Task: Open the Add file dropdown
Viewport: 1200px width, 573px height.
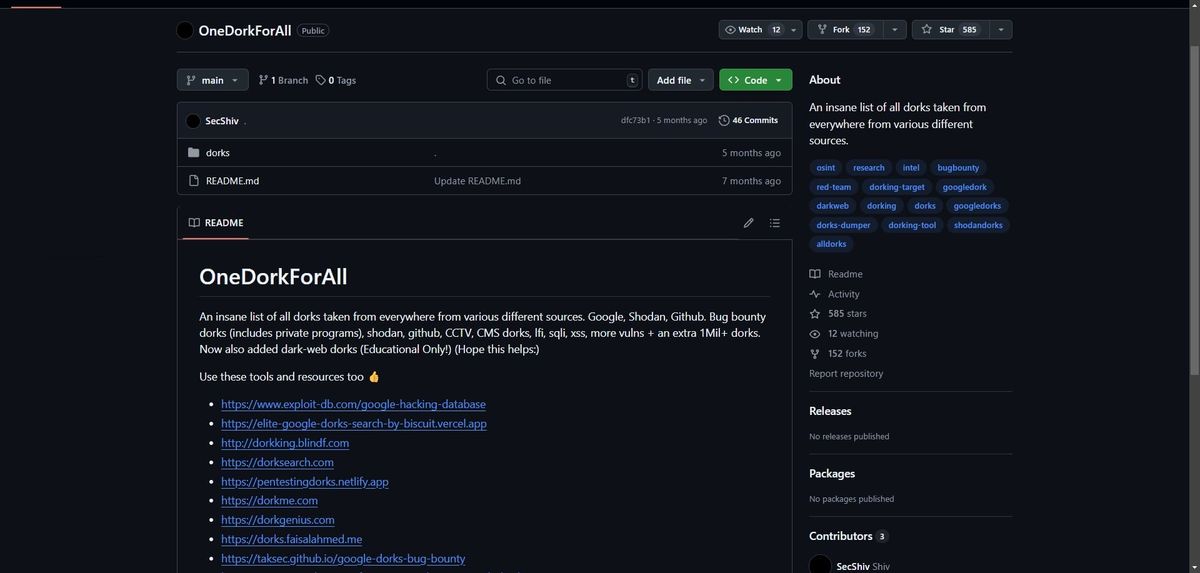Action: tap(682, 80)
